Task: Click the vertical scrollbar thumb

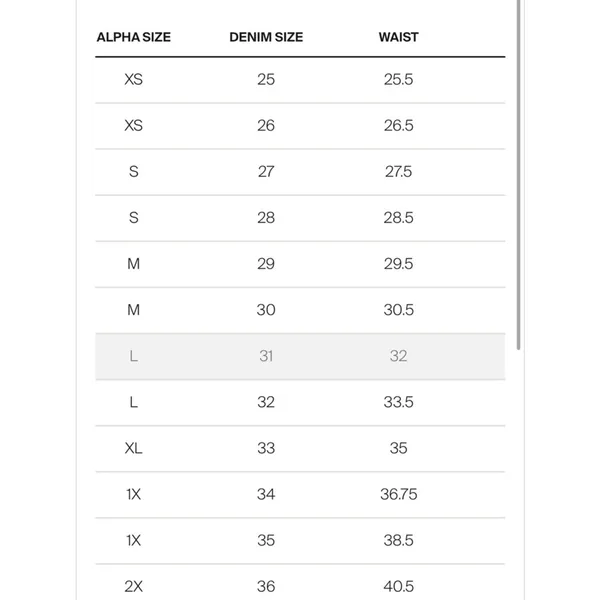Action: click(x=518, y=174)
